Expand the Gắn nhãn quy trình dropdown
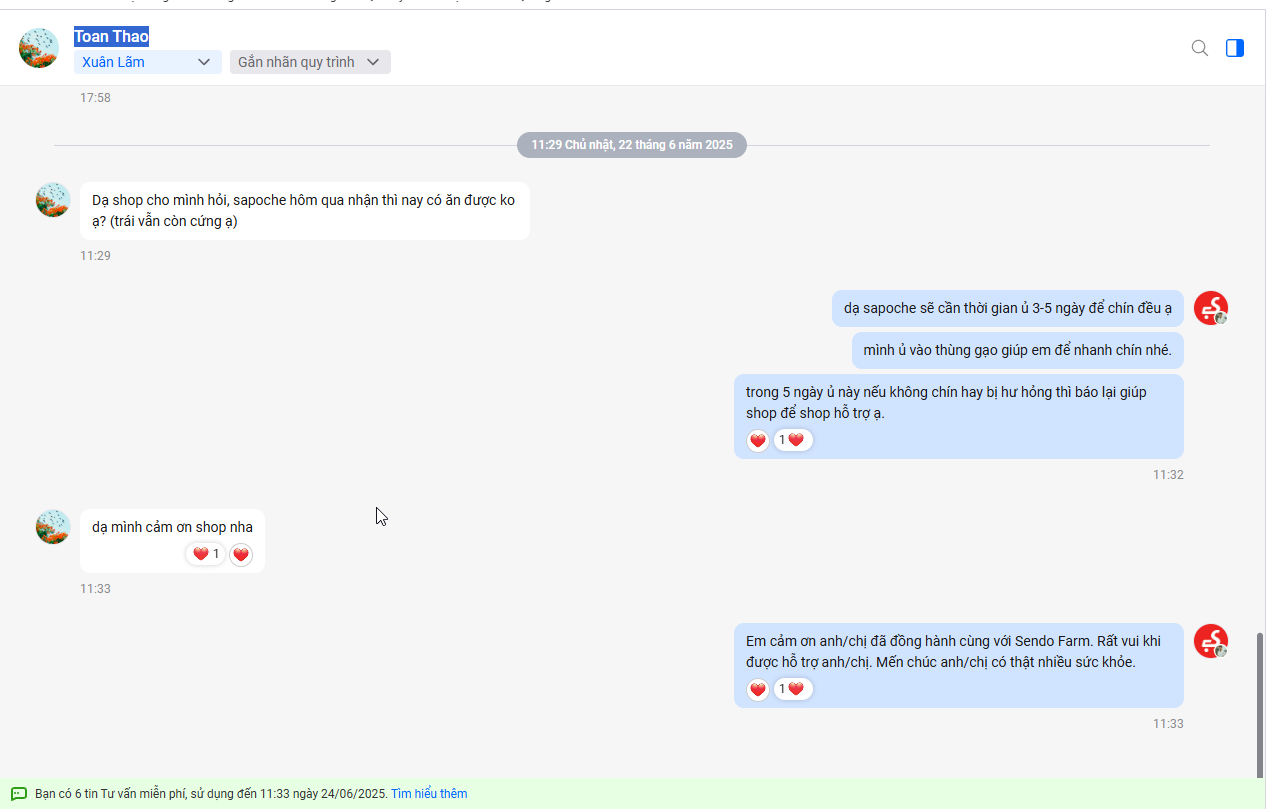This screenshot has width=1266, height=809. [310, 62]
